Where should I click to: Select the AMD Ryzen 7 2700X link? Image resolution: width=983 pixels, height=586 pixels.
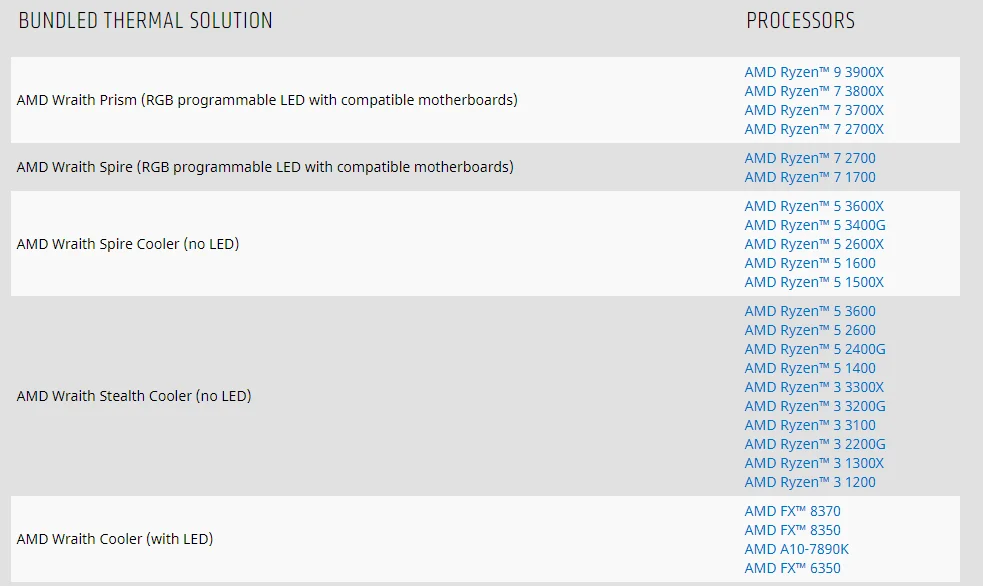[x=814, y=129]
